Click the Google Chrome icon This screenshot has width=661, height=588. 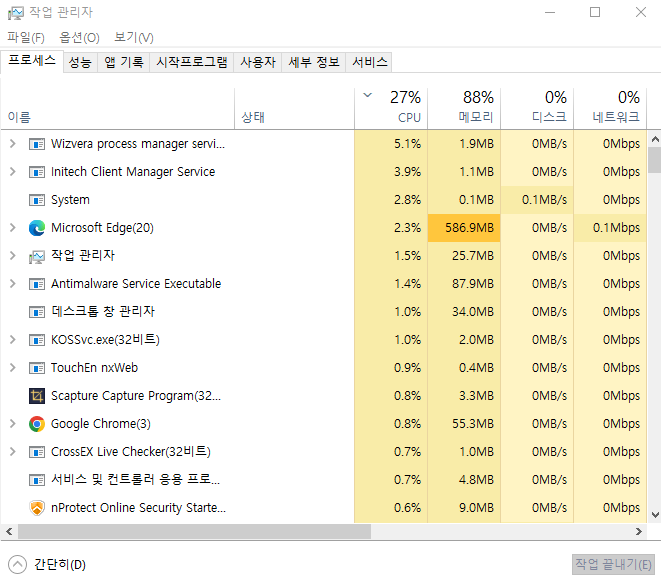[37, 424]
